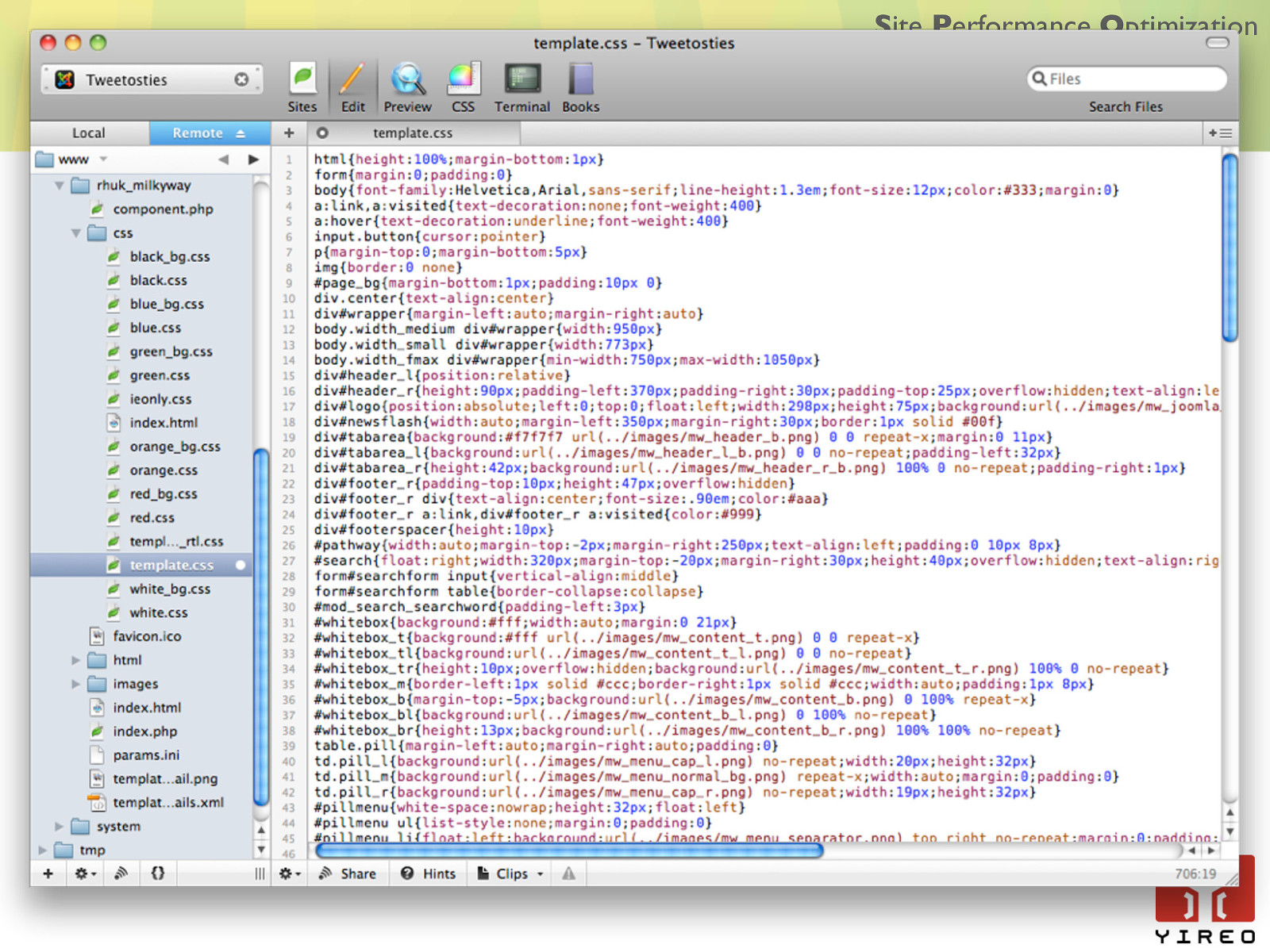The width and height of the screenshot is (1270, 952).
Task: Click the sidebar file list scrollbar
Action: [260, 627]
